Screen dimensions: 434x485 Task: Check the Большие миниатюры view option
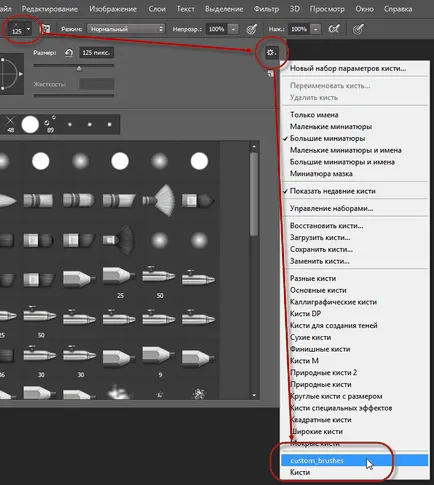tap(327, 138)
